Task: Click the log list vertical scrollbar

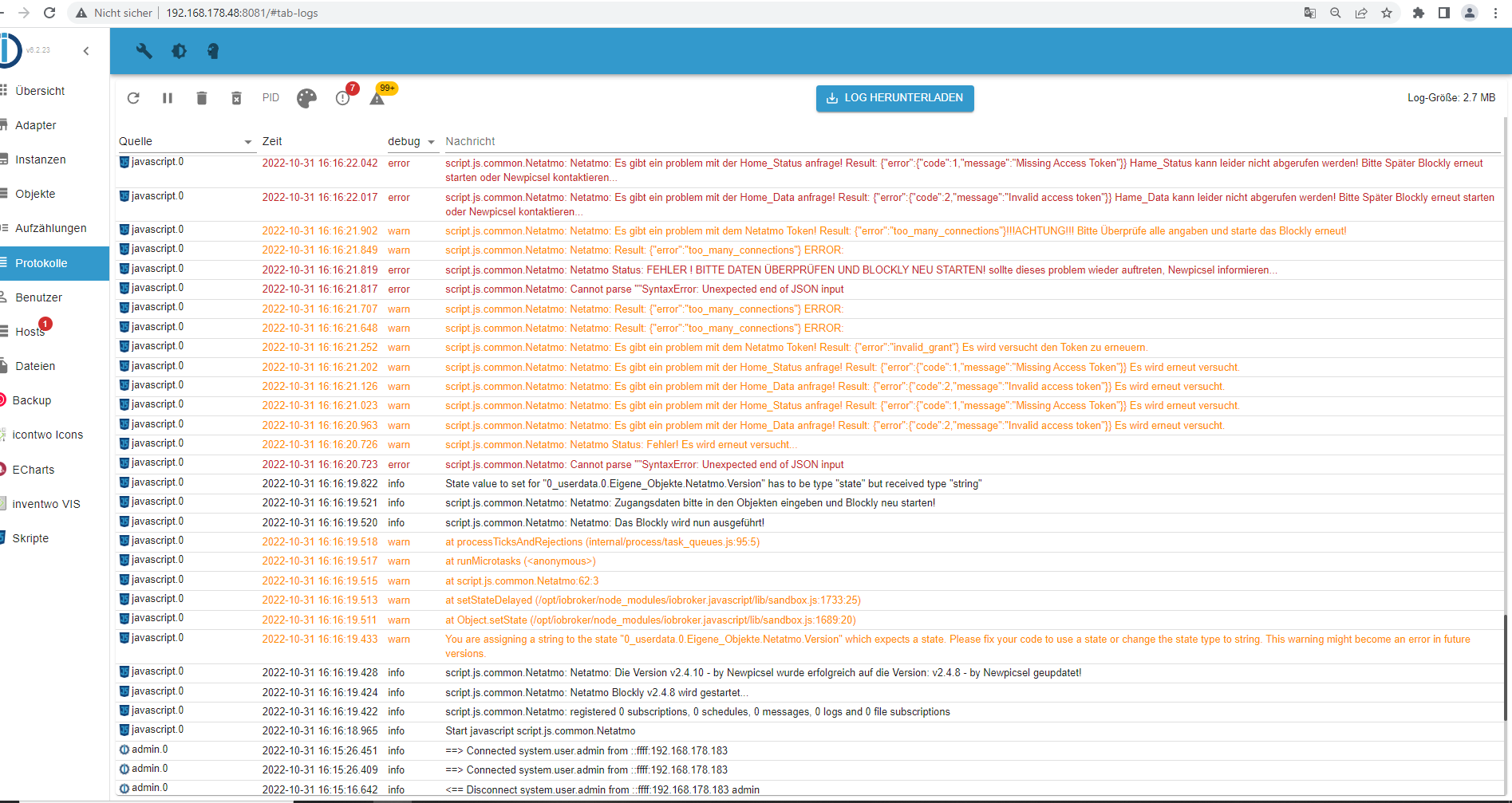Action: (1506, 669)
